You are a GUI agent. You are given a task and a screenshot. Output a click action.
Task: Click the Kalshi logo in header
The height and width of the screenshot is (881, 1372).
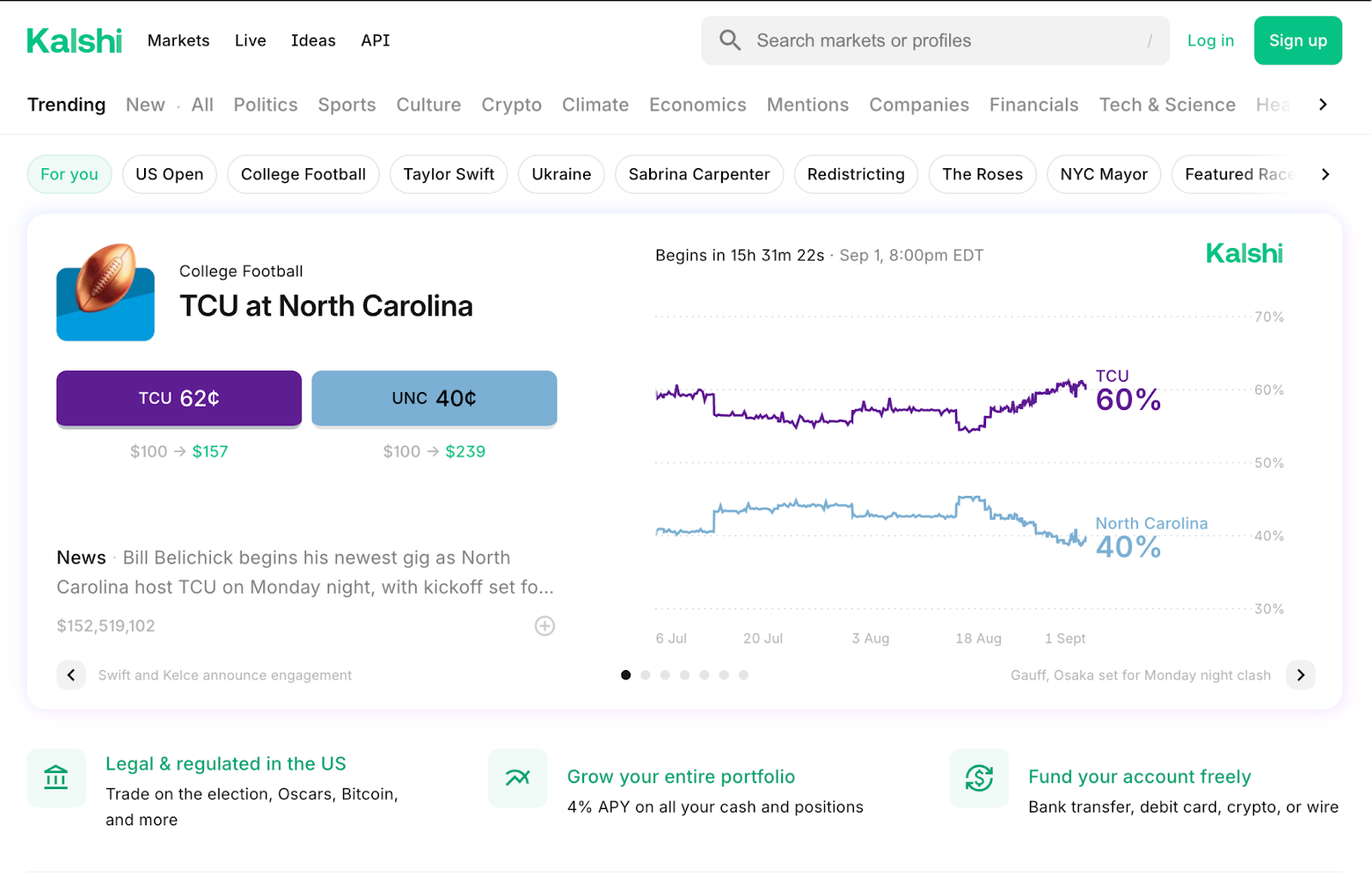point(75,40)
